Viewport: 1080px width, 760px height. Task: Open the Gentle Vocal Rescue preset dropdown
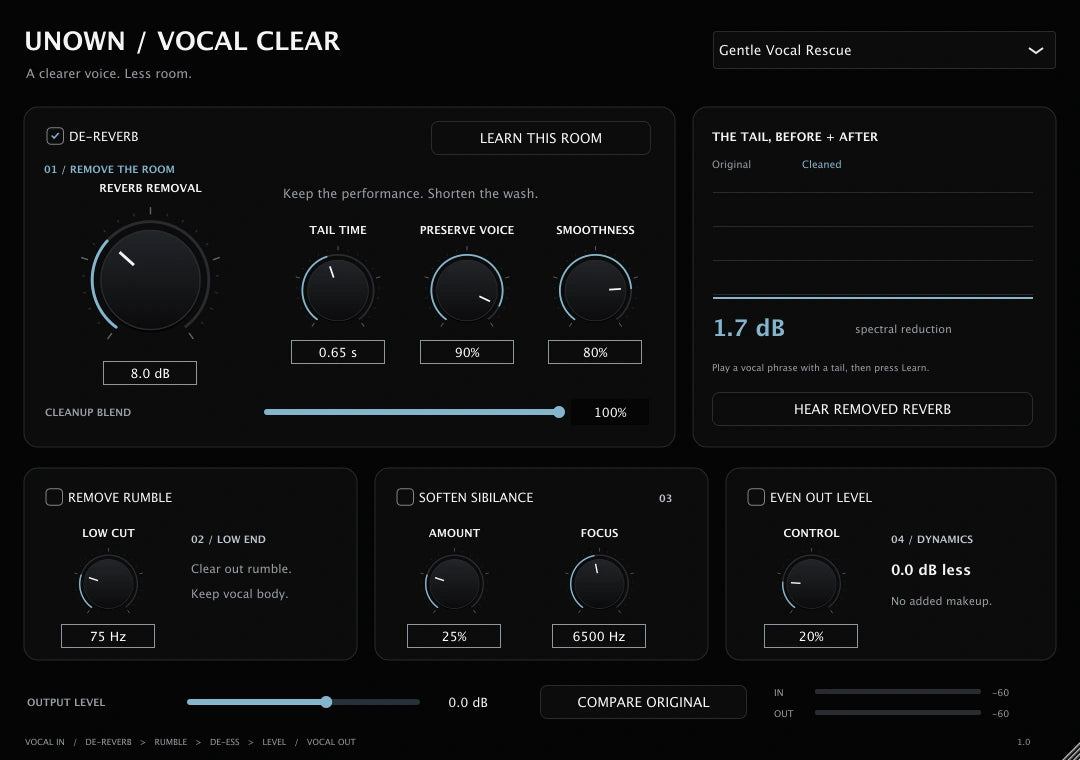[x=884, y=50]
